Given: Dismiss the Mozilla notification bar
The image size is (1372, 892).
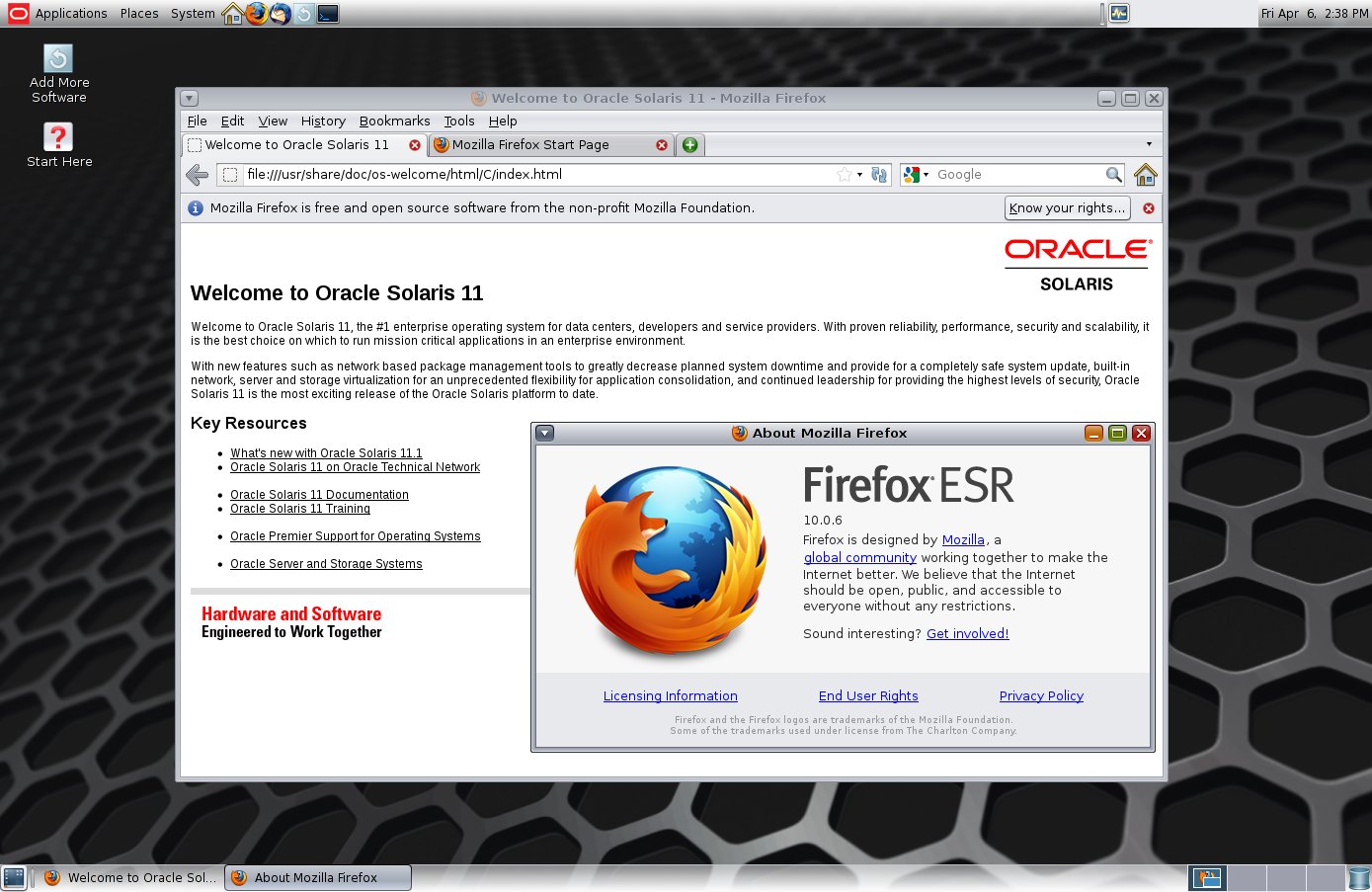Looking at the screenshot, I should tap(1149, 208).
